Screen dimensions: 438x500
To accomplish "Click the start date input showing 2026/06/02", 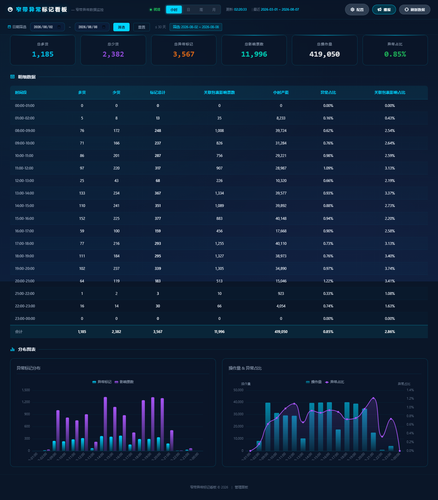I will pyautogui.click(x=47, y=27).
